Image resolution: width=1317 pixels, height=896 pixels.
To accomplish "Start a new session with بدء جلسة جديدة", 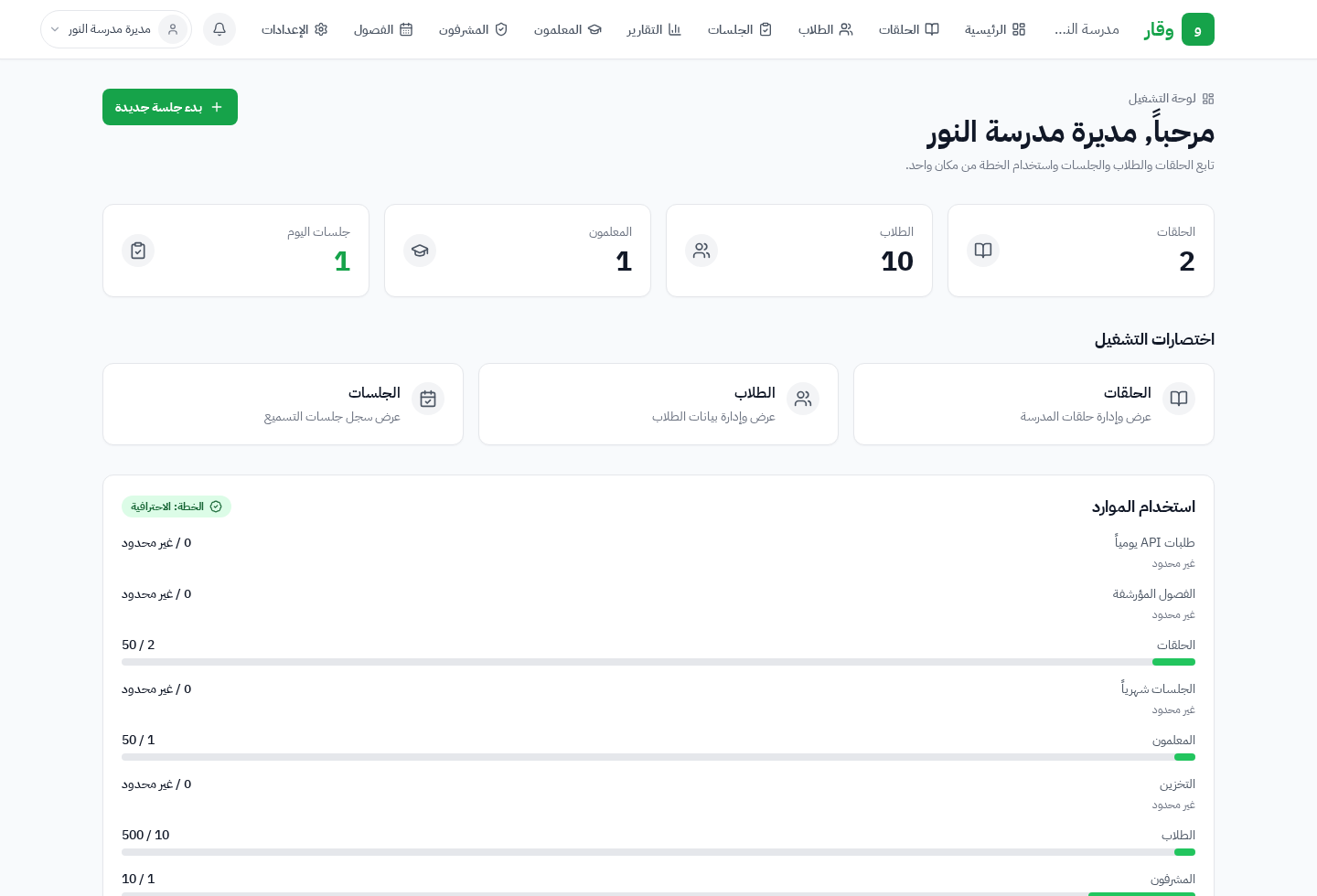I will point(170,107).
